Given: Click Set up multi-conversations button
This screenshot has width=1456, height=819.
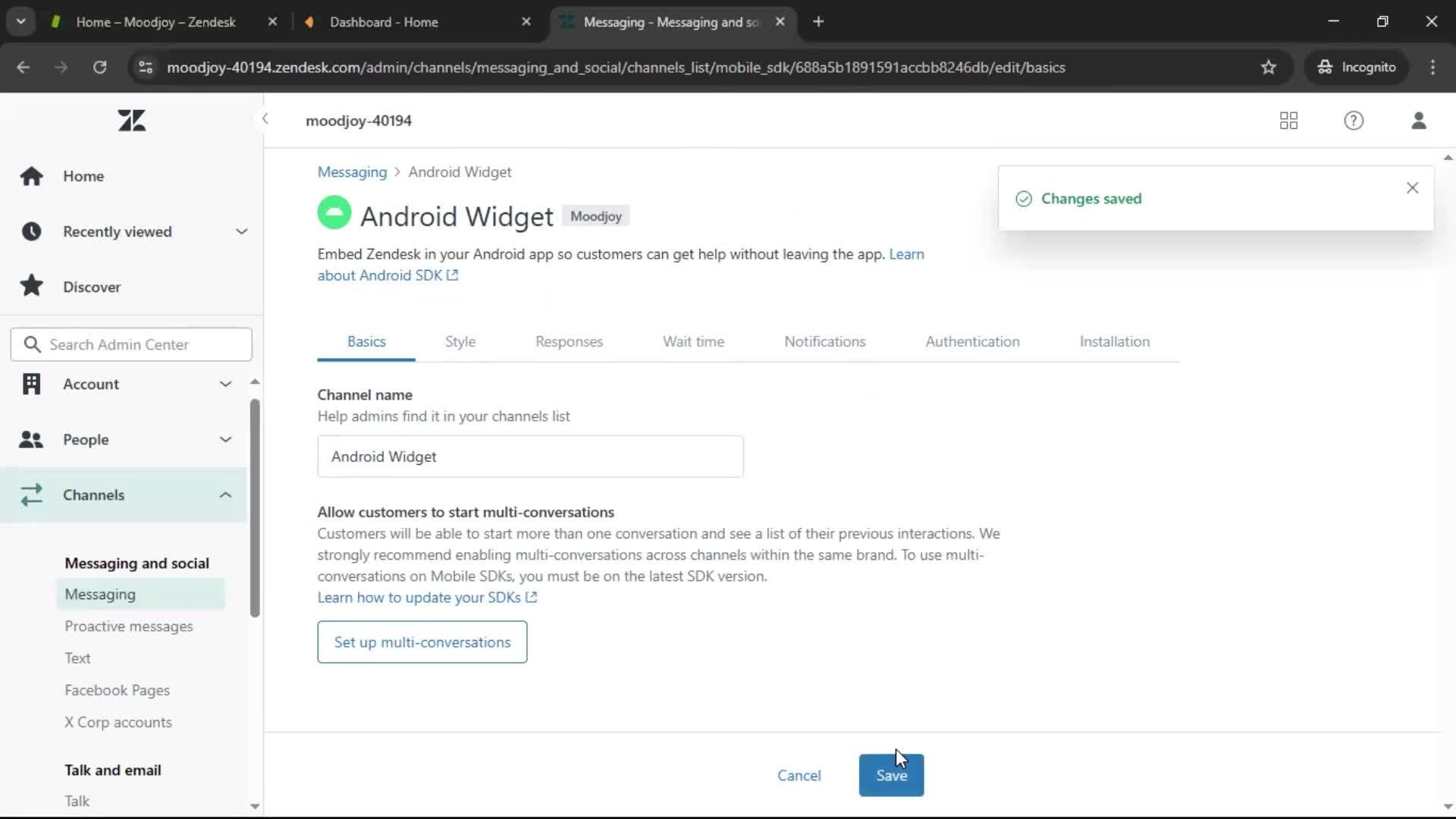Looking at the screenshot, I should pyautogui.click(x=422, y=642).
